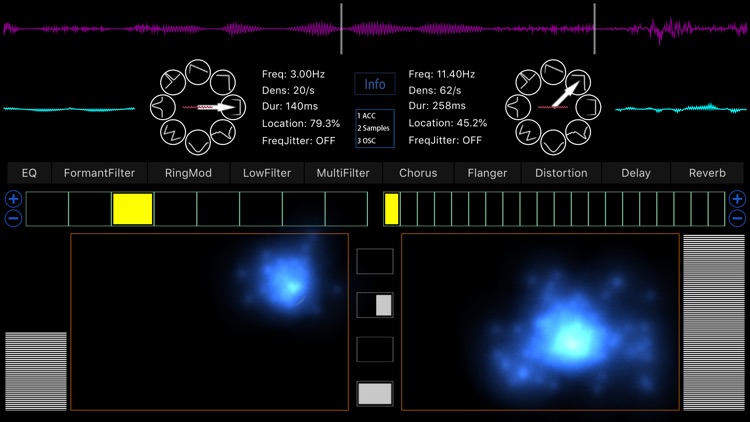Image resolution: width=750 pixels, height=422 pixels.
Task: Toggle the half-filled center box
Action: [x=375, y=305]
